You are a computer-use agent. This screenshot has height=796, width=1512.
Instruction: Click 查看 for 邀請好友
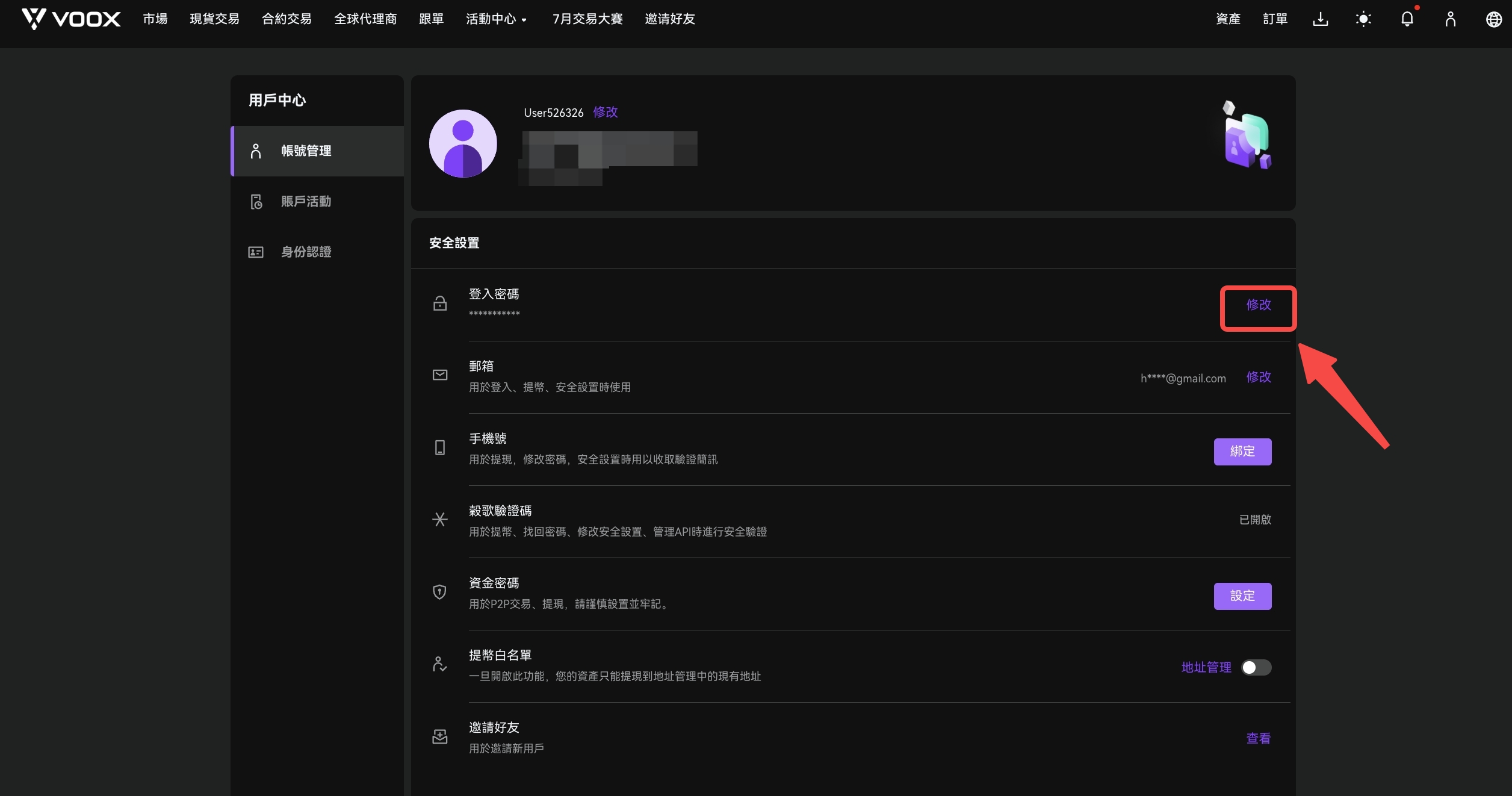(1259, 739)
